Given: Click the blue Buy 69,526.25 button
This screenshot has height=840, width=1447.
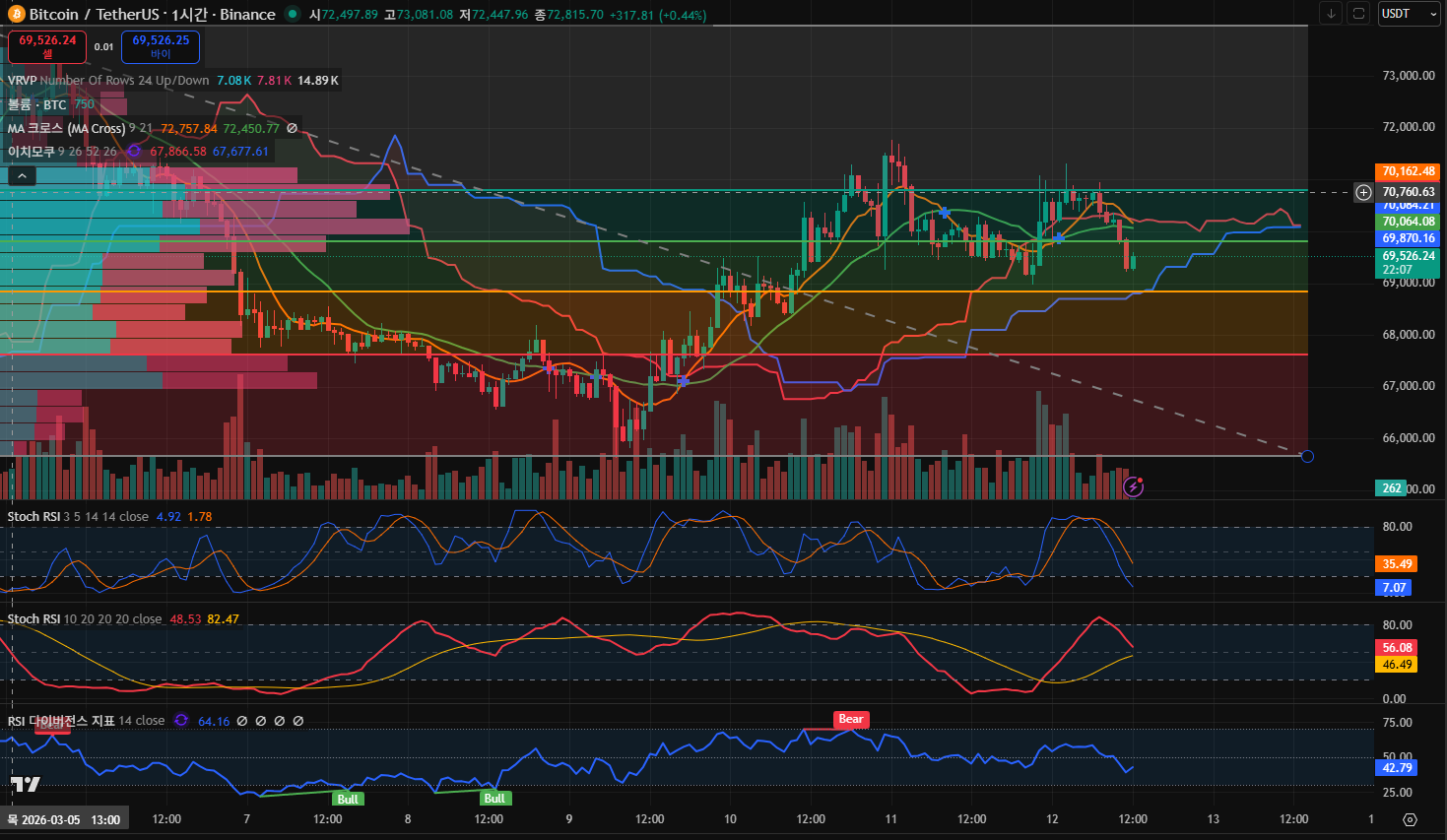Looking at the screenshot, I should click(x=161, y=46).
